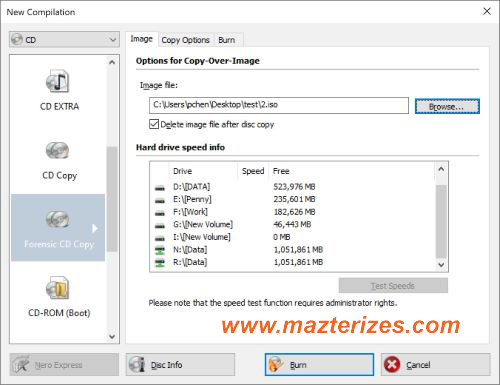Select the F:\[Work] drive row

[x=293, y=212]
